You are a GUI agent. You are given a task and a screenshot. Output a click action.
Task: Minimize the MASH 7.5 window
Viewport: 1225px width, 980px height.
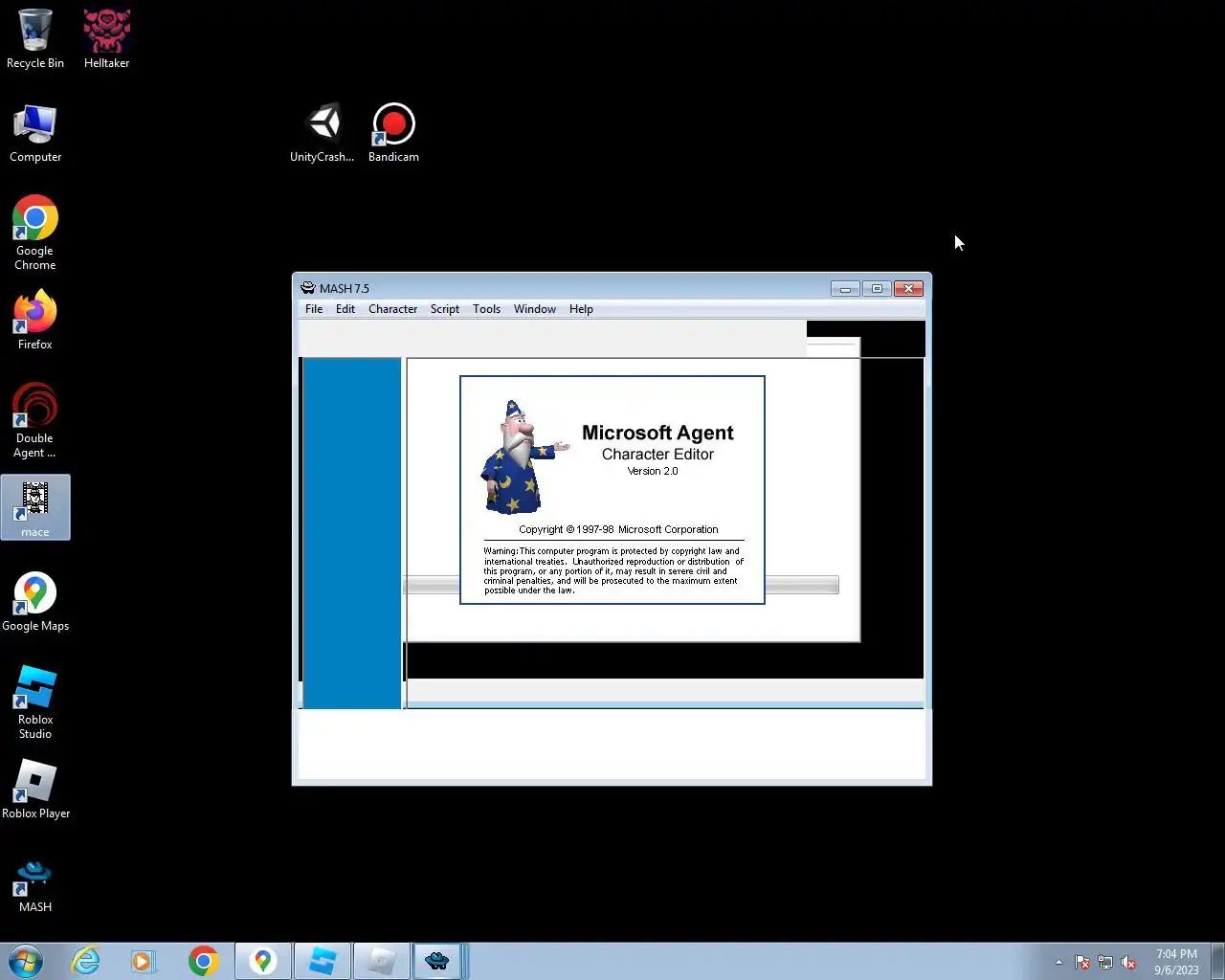(x=845, y=288)
